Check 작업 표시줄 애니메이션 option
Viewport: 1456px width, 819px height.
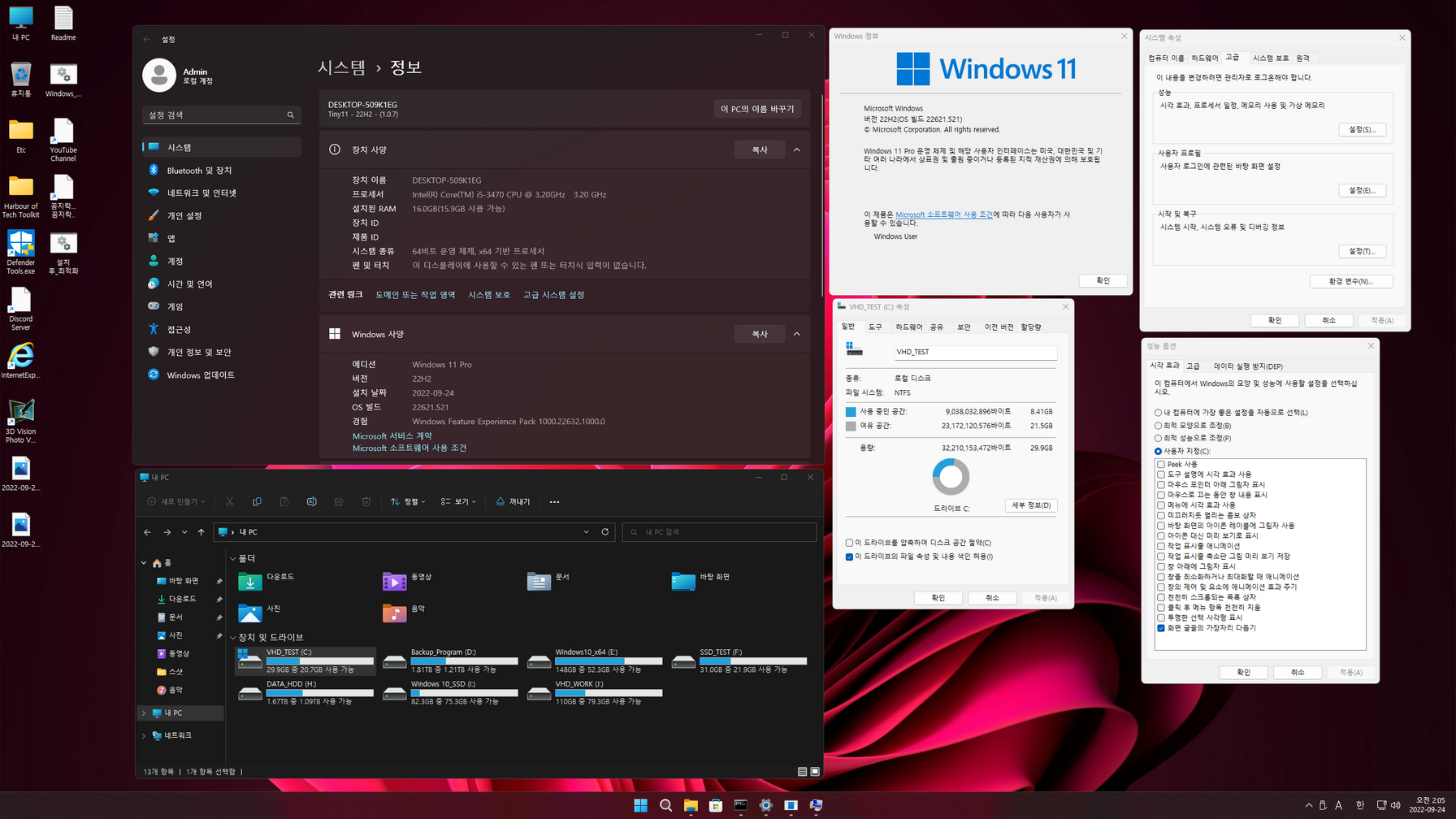click(x=1161, y=546)
